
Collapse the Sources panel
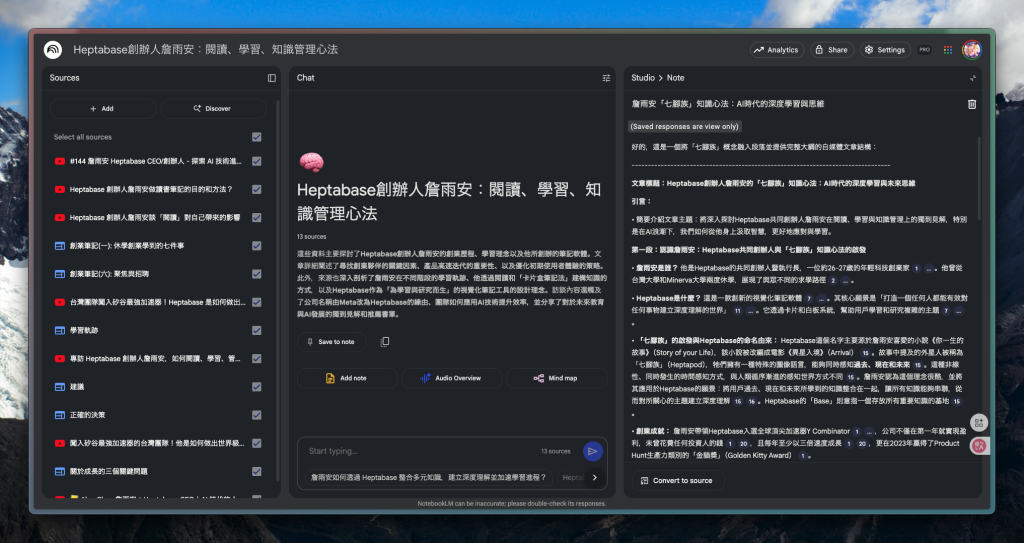pos(272,78)
